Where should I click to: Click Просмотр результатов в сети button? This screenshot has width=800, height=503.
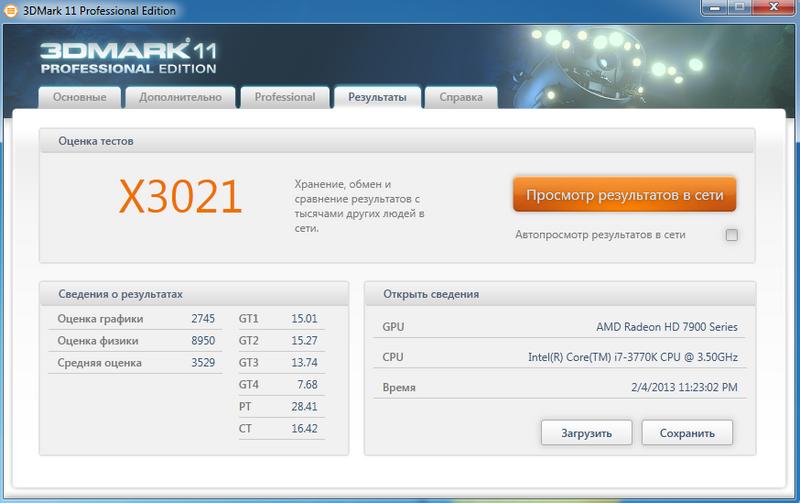point(624,194)
